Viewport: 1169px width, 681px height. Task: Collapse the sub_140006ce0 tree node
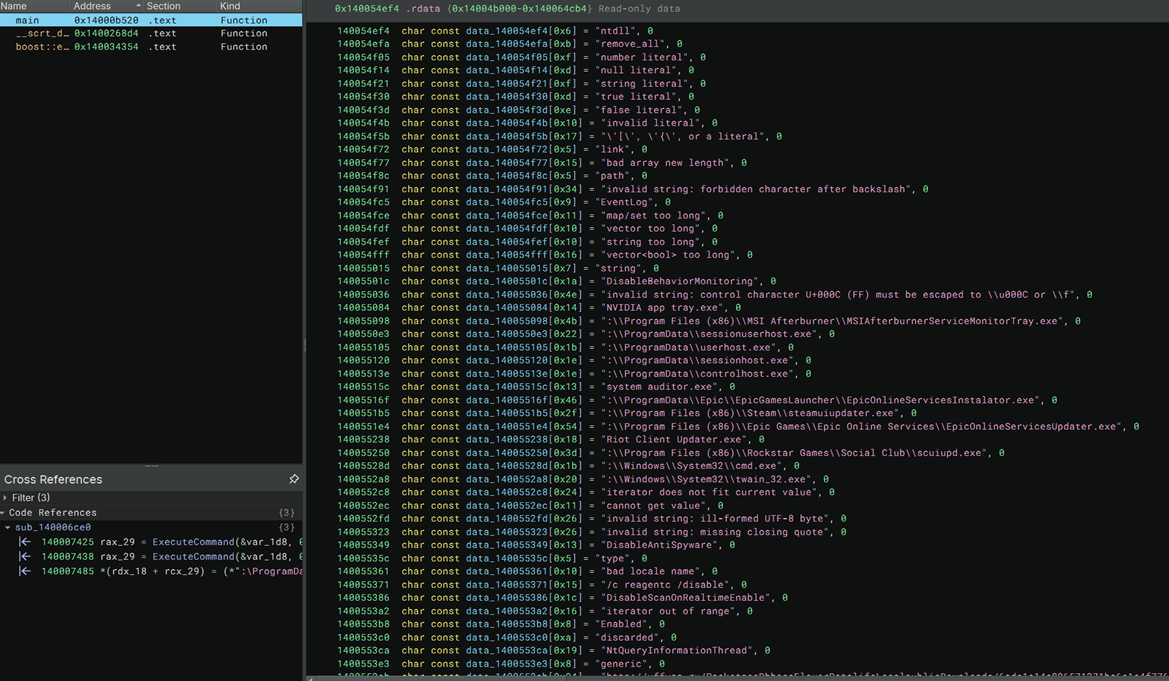tap(9, 527)
